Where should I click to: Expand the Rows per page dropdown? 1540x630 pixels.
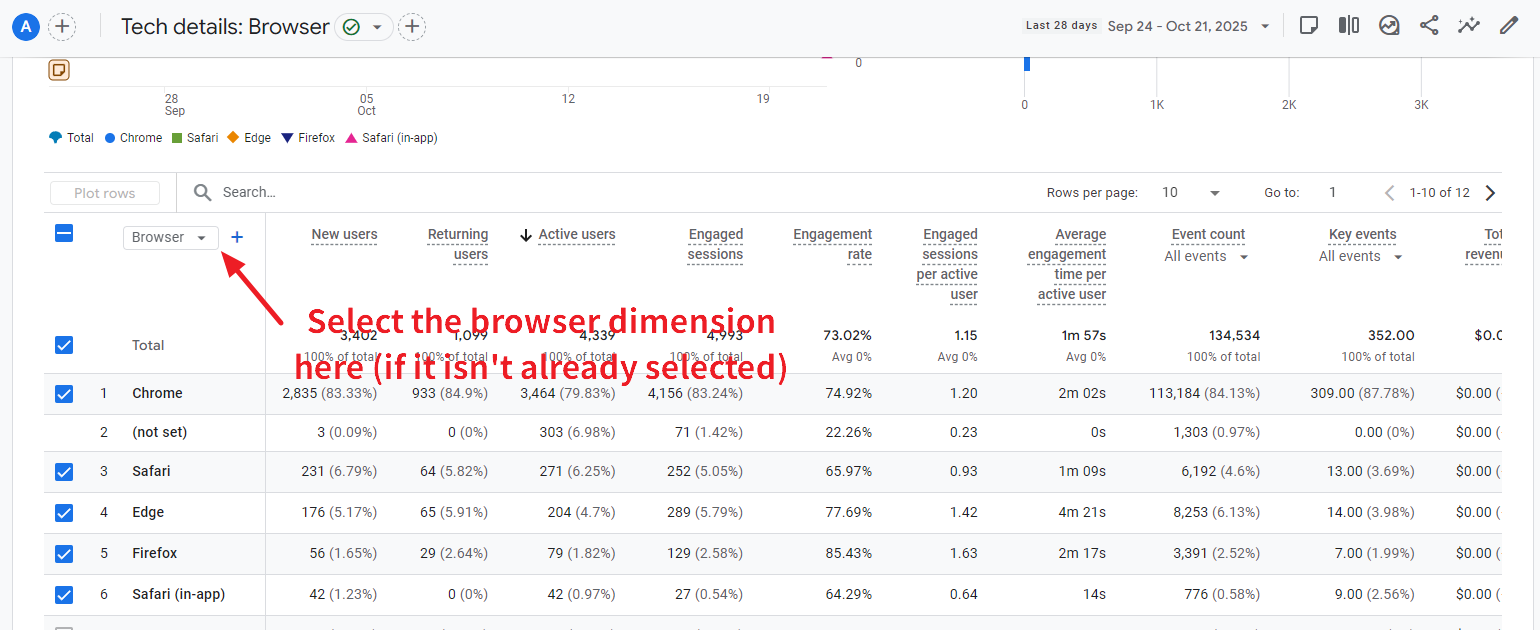pyautogui.click(x=1190, y=193)
